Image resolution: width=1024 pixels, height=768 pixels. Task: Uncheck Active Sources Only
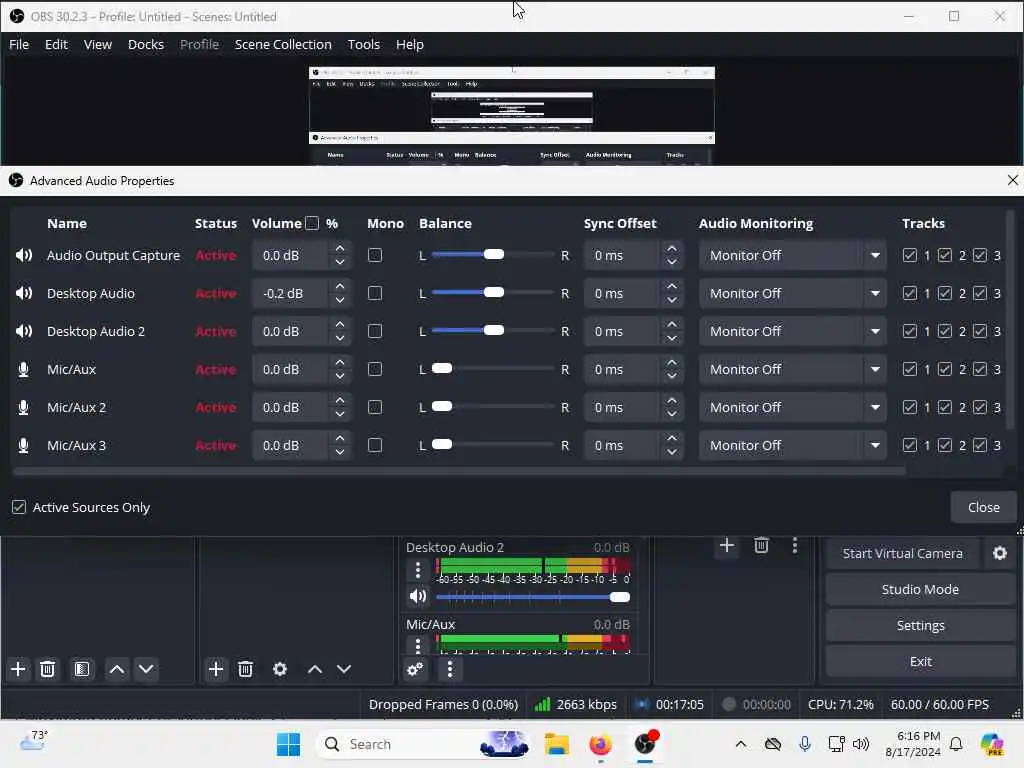(x=19, y=507)
